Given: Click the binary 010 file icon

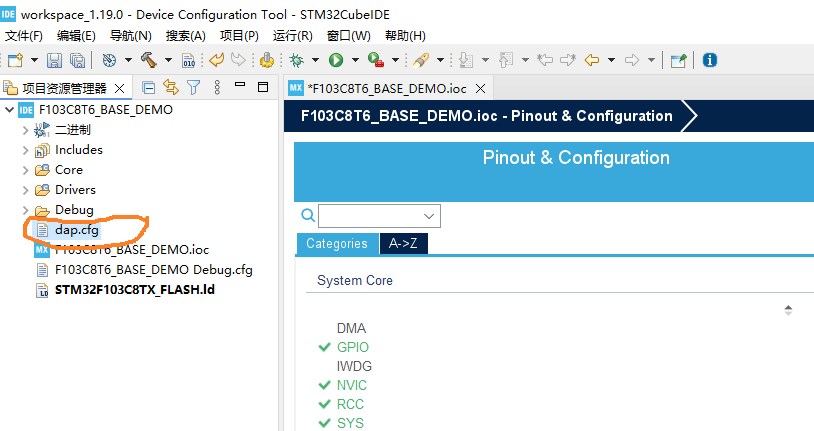Looking at the screenshot, I should 188,60.
